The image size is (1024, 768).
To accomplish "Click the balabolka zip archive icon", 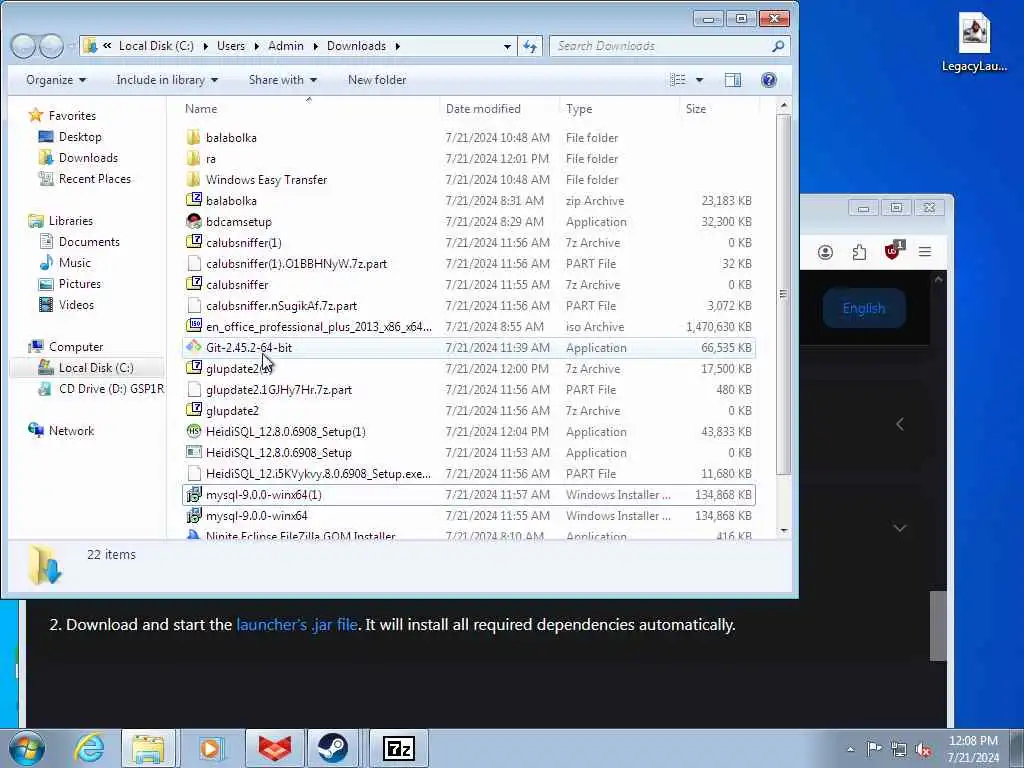I will click(193, 200).
